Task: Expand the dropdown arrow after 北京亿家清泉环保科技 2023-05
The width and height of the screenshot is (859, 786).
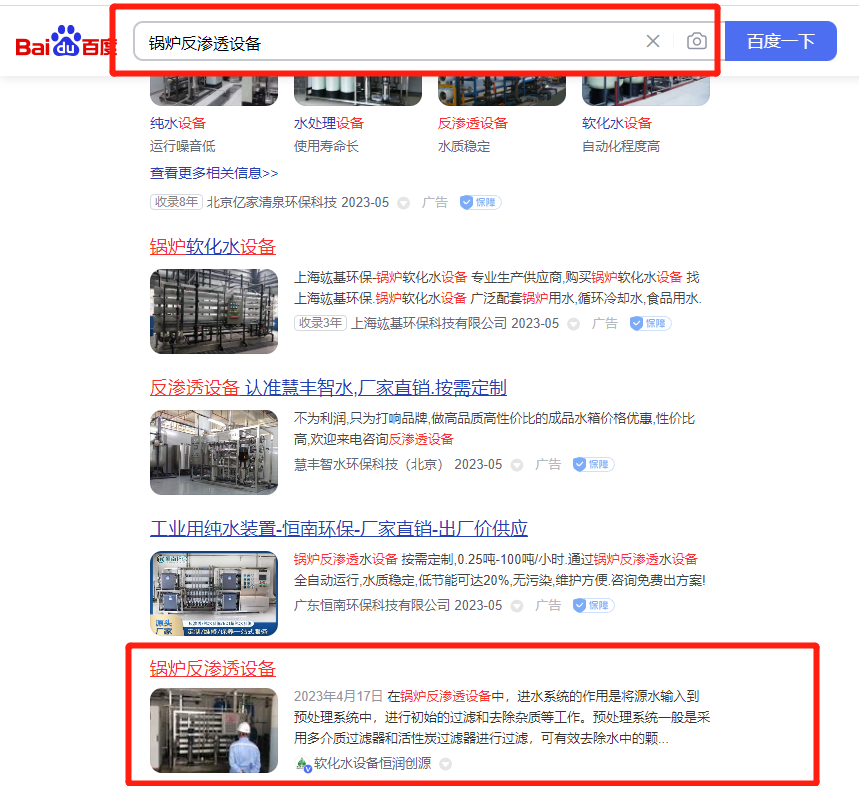Action: click(404, 203)
